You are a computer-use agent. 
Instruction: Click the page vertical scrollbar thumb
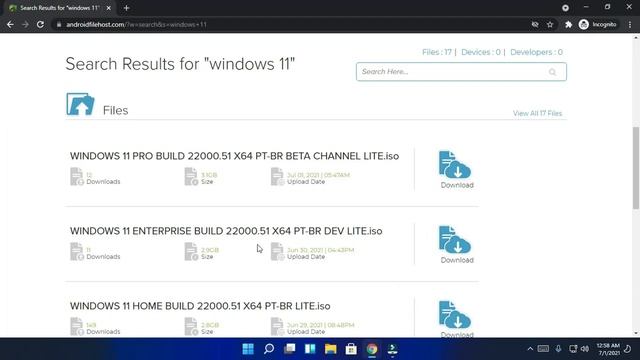click(636, 168)
